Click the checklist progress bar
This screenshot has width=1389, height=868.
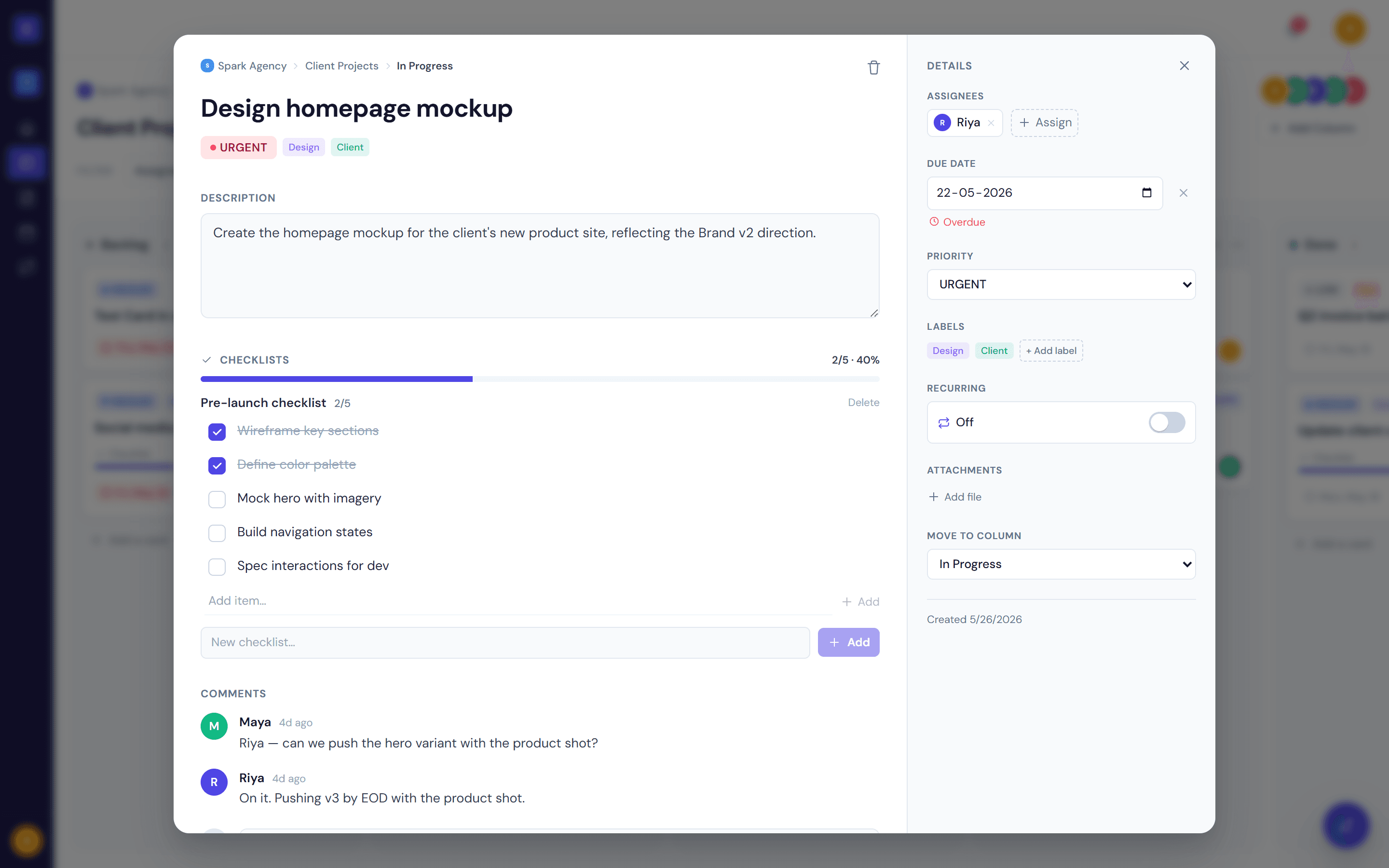tap(540, 379)
